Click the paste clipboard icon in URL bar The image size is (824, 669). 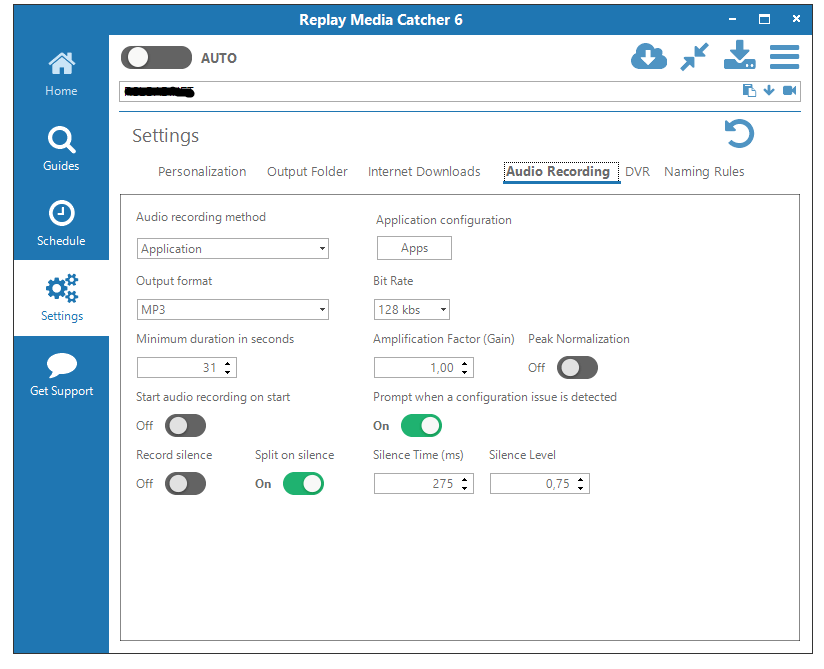(749, 90)
